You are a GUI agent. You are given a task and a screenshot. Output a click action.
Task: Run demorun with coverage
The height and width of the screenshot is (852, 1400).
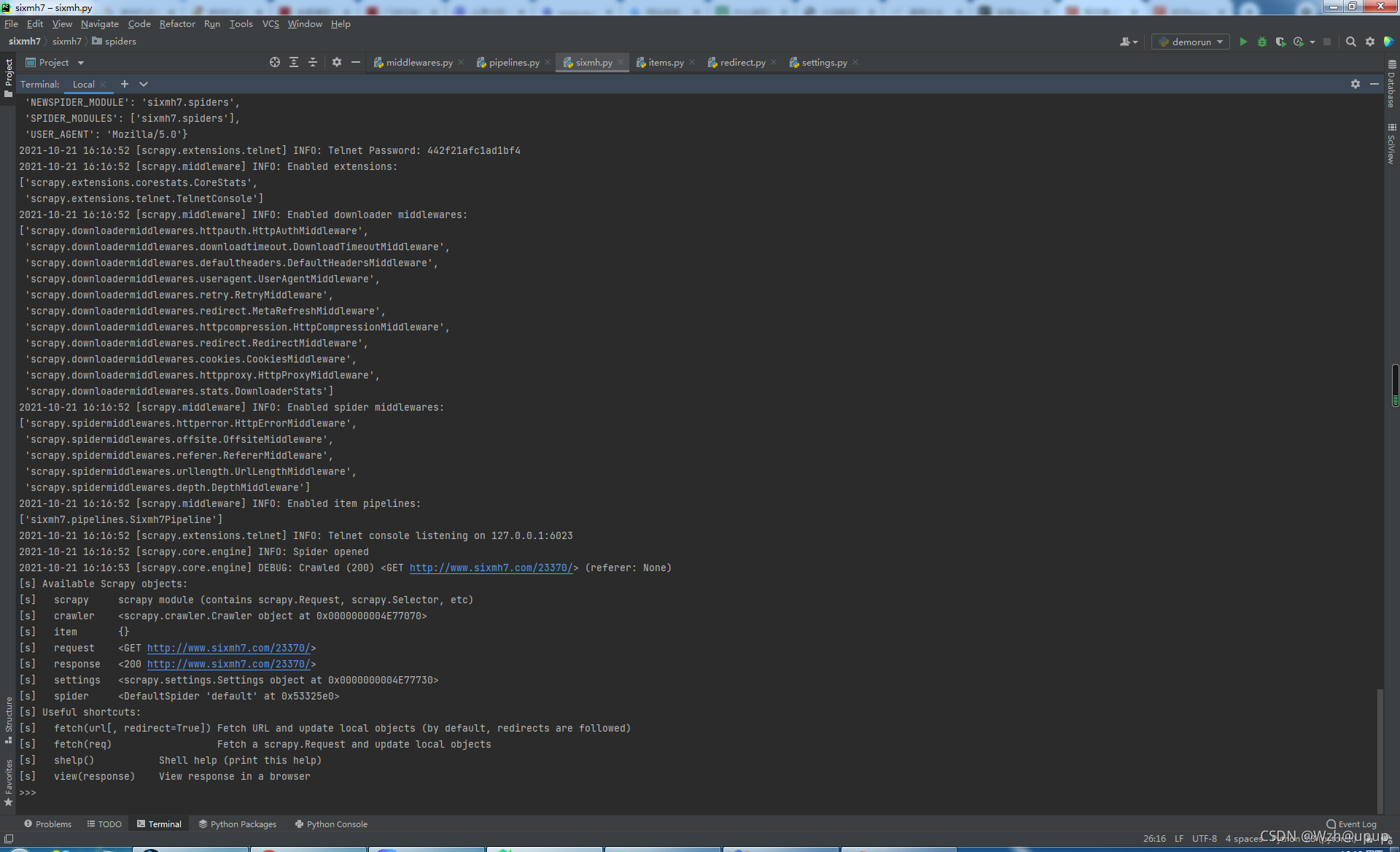(1280, 42)
